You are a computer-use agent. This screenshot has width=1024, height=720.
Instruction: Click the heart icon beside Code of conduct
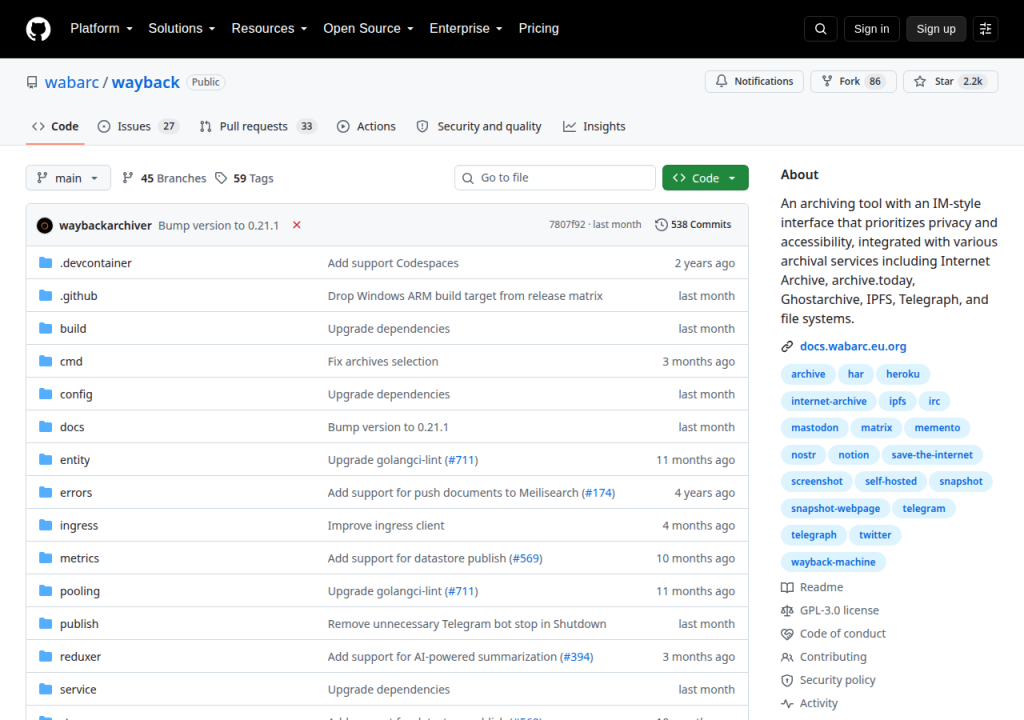click(x=787, y=634)
